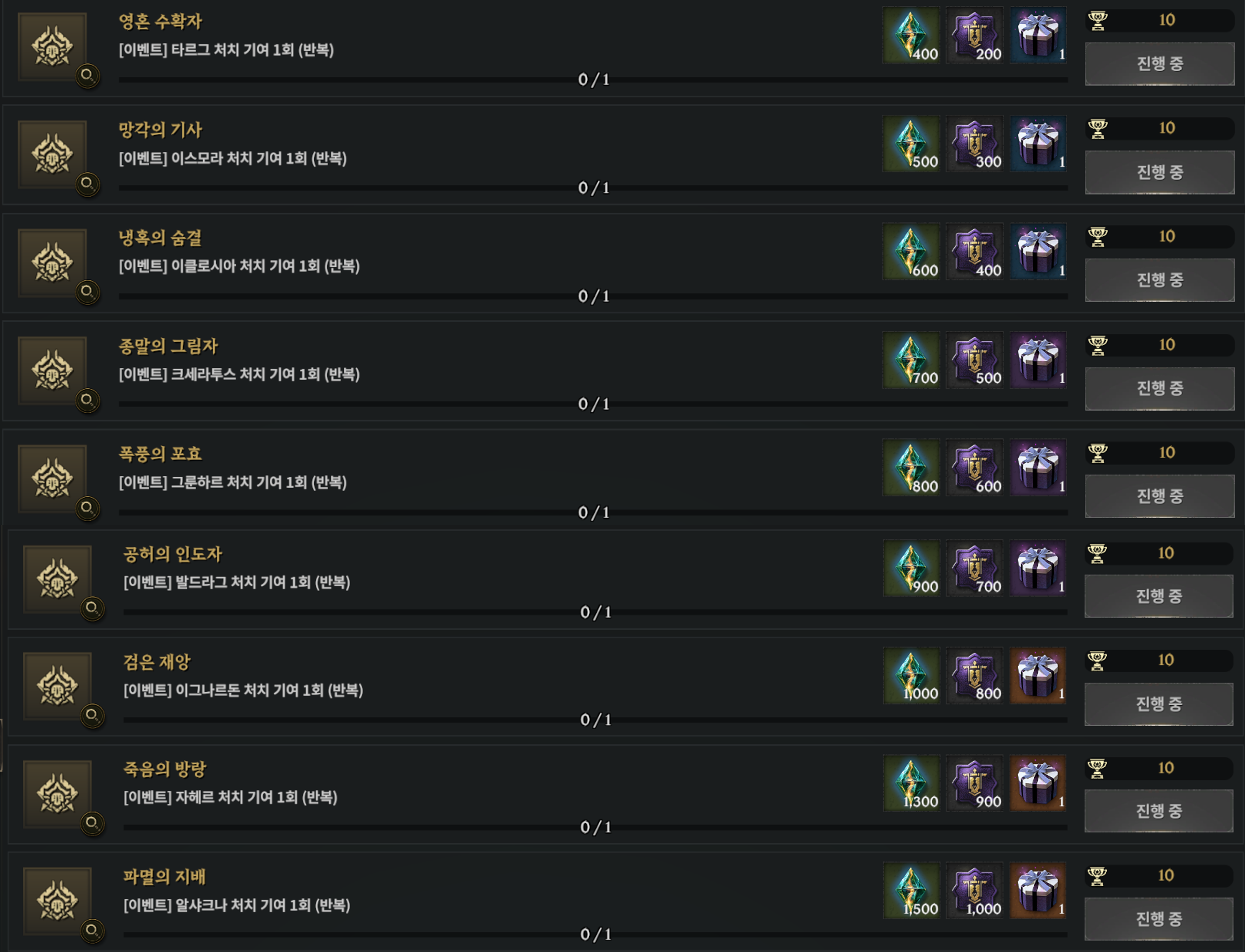Click the magnifier icon on 종말의 그림자 emblem
The image size is (1245, 952).
(x=87, y=400)
